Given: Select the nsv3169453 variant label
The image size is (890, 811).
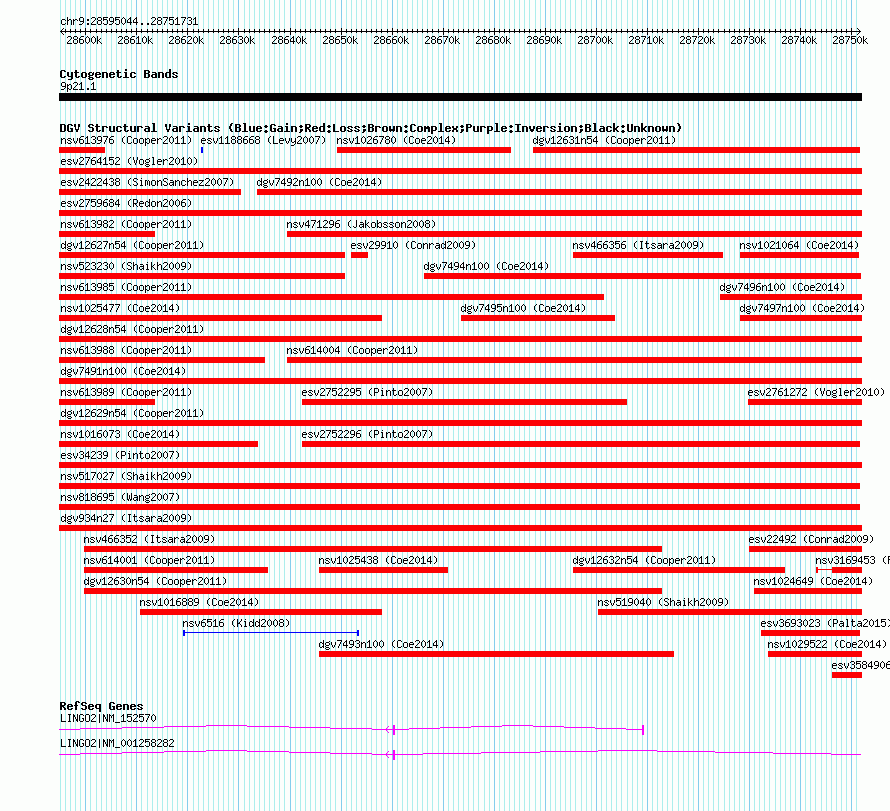Looking at the screenshot, I should pyautogui.click(x=852, y=560).
